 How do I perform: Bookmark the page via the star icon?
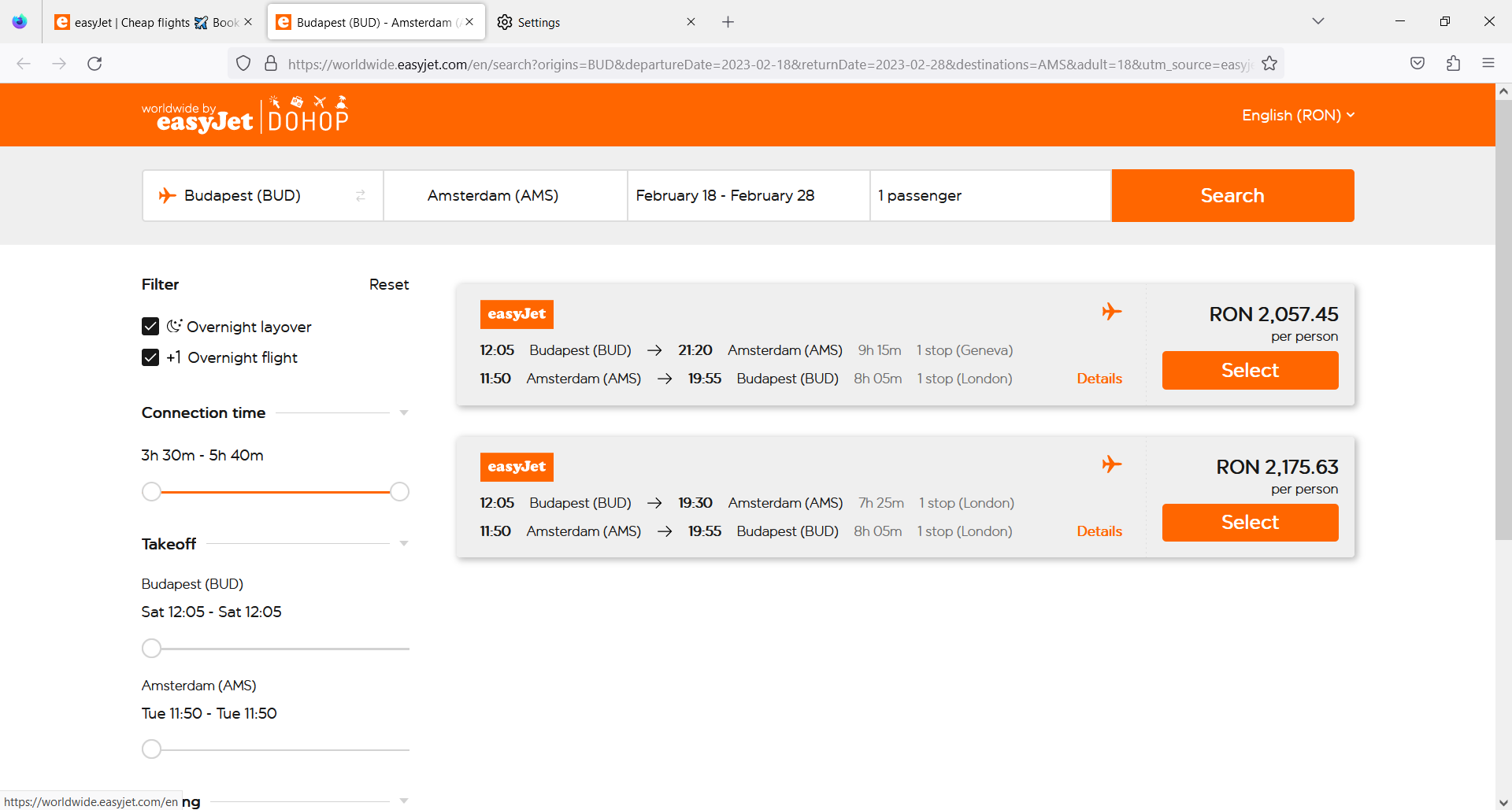1269,64
